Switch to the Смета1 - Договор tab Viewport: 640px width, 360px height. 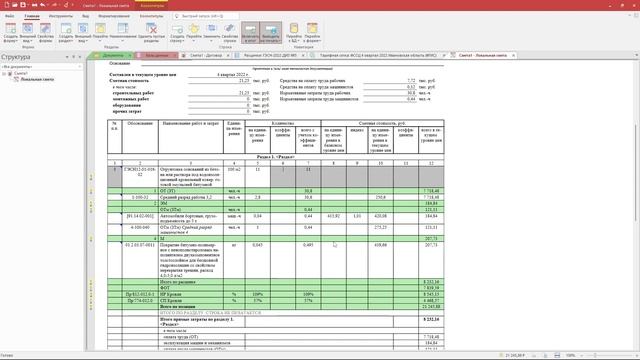[x=206, y=55]
